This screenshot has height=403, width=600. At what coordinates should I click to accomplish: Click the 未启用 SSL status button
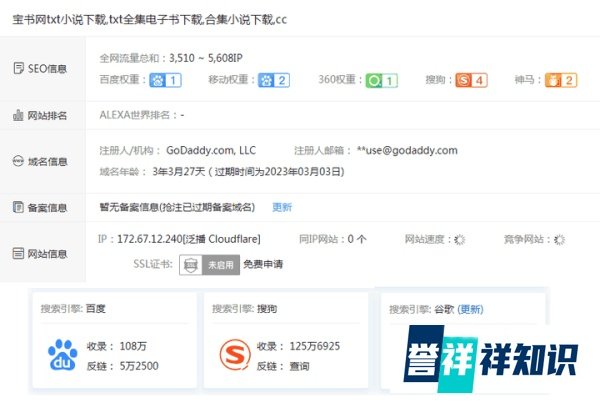(x=221, y=265)
